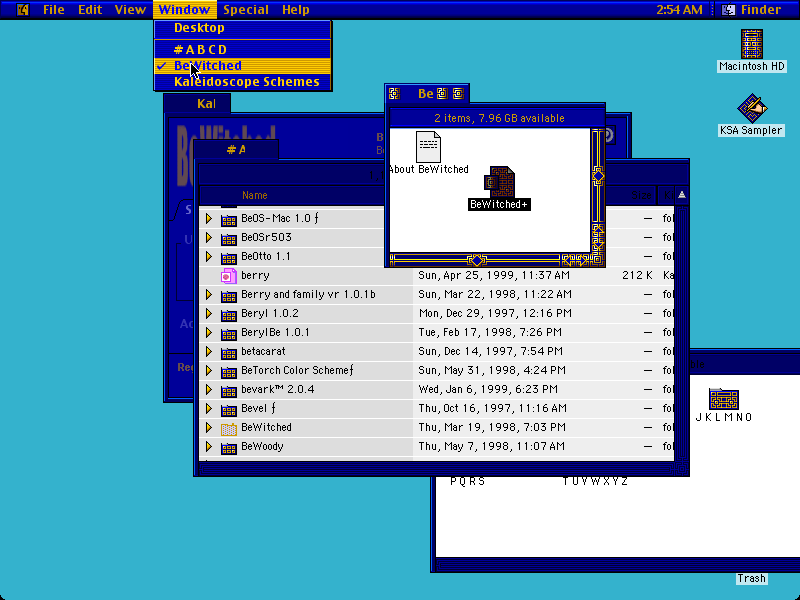Click the open BeWitched folder icon in list
This screenshot has height=600, width=800.
[x=229, y=429]
